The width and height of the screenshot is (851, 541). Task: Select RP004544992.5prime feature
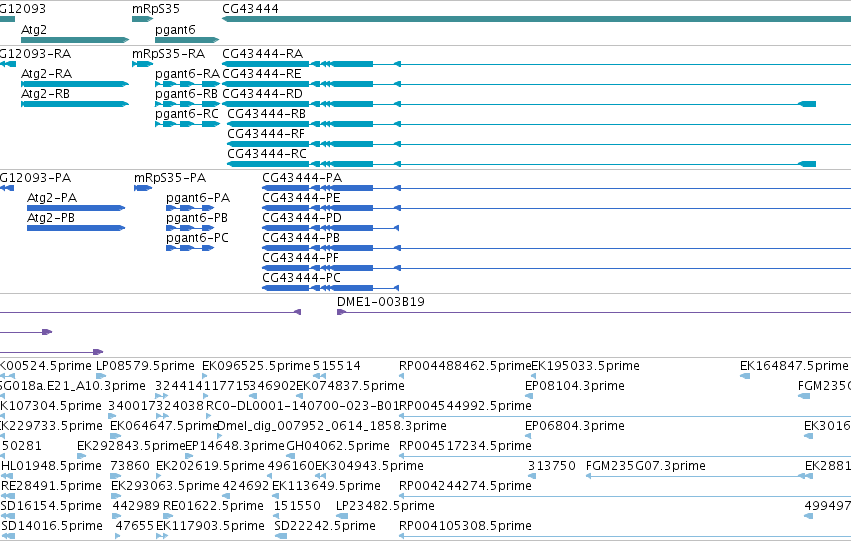[625, 416]
